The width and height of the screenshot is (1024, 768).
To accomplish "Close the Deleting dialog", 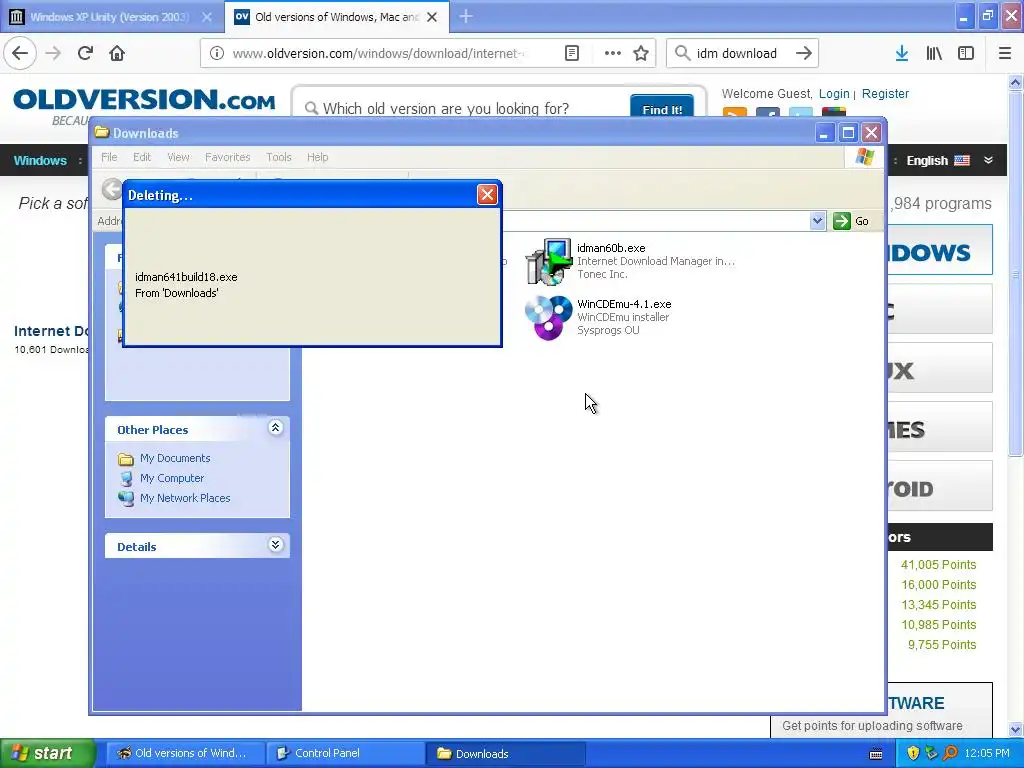I will [x=487, y=195].
